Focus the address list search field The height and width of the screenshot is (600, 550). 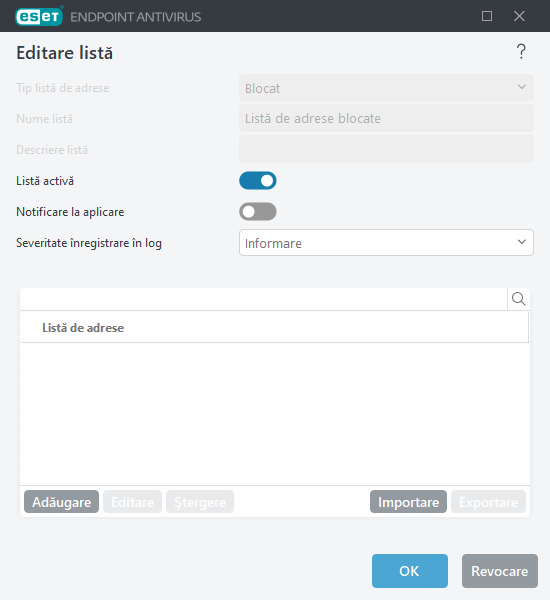[263, 299]
